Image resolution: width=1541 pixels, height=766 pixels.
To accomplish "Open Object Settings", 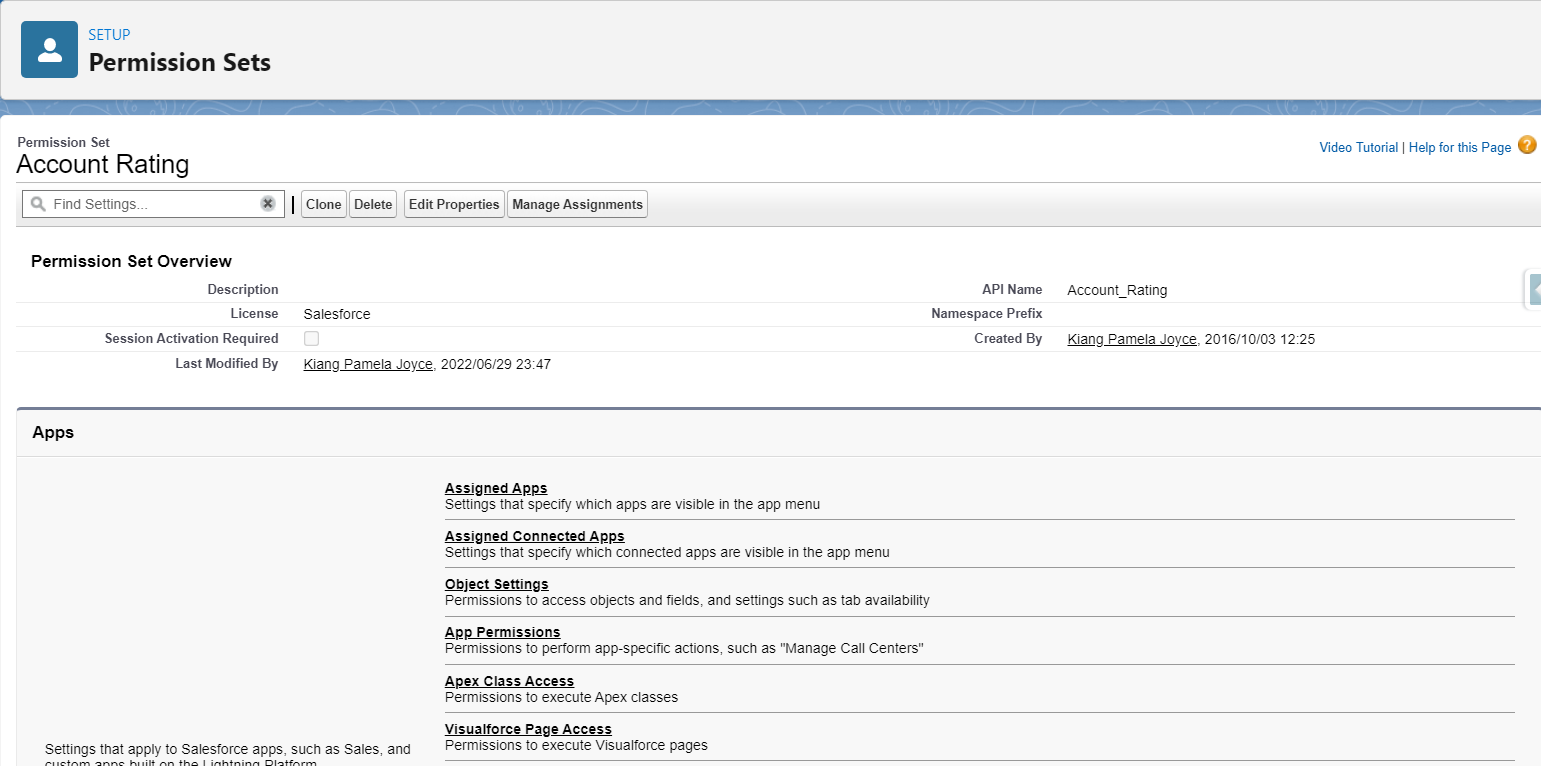I will (496, 584).
